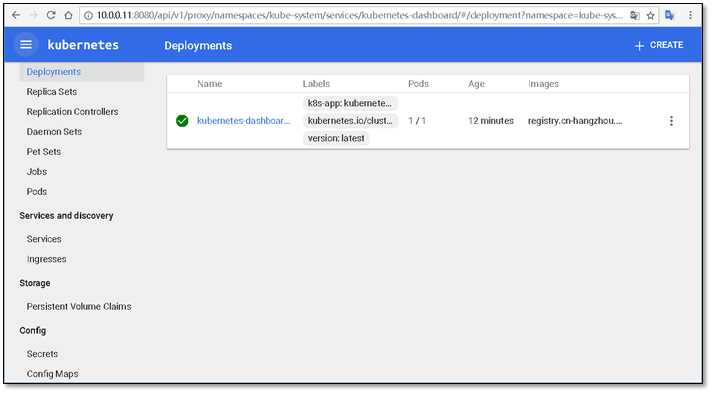Open Persistent Volume Claims
Screen dimensions: 712x393
(79, 307)
